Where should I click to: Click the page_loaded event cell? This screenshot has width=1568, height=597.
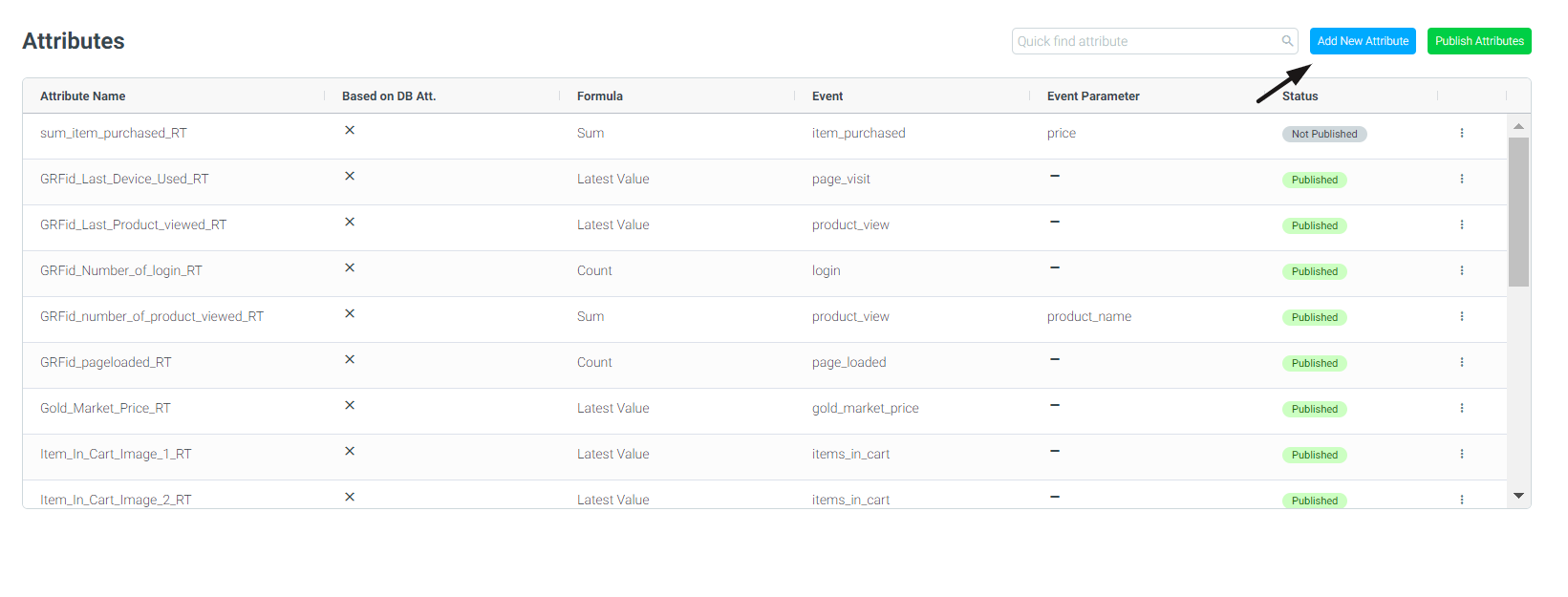(x=849, y=362)
